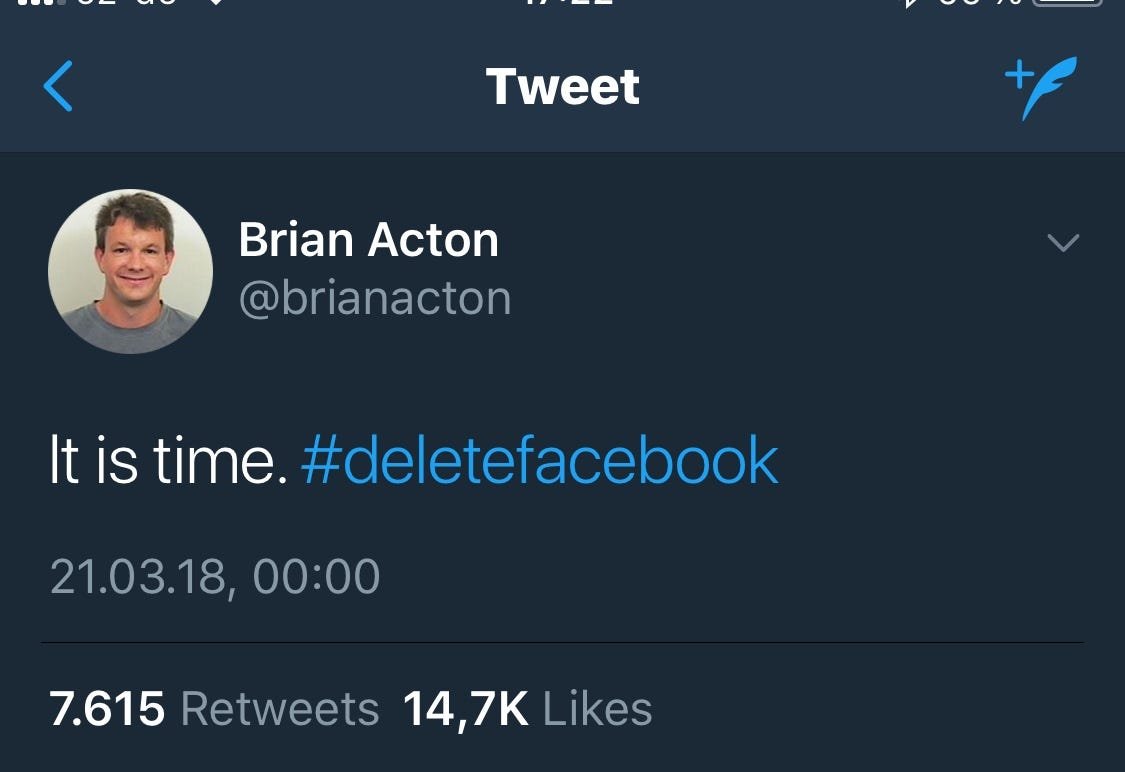
Task: View the 7.615 Retweets list
Action: pos(214,709)
